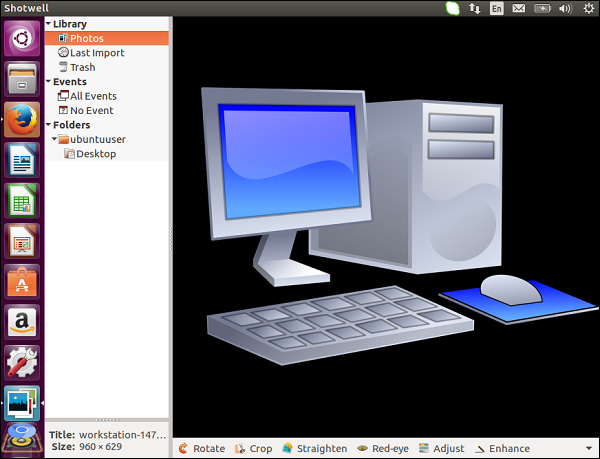Image resolution: width=600 pixels, height=459 pixels.
Task: Open the Trash entry
Action: [82, 67]
